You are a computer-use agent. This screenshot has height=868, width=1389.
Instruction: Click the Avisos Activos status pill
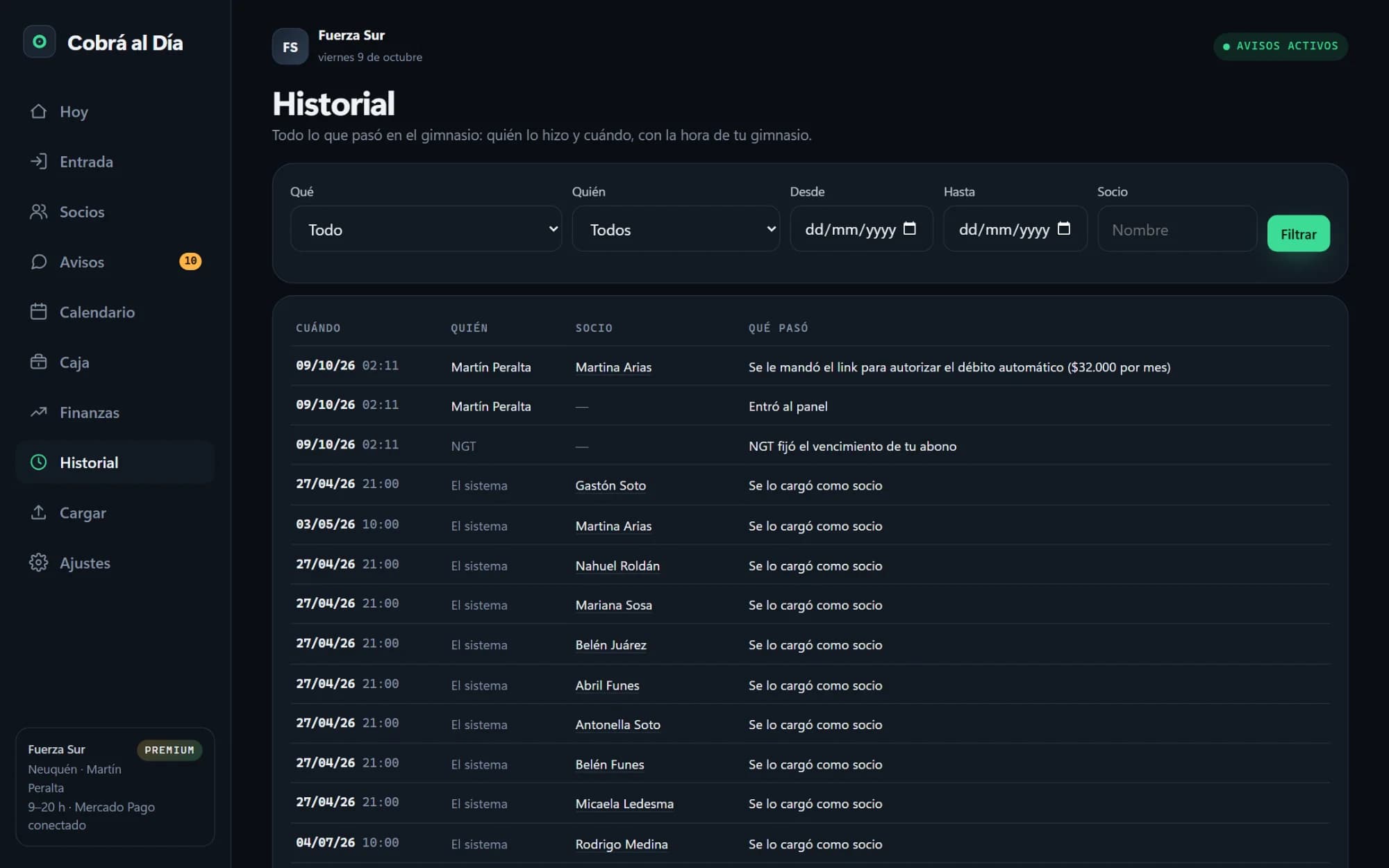click(1280, 46)
